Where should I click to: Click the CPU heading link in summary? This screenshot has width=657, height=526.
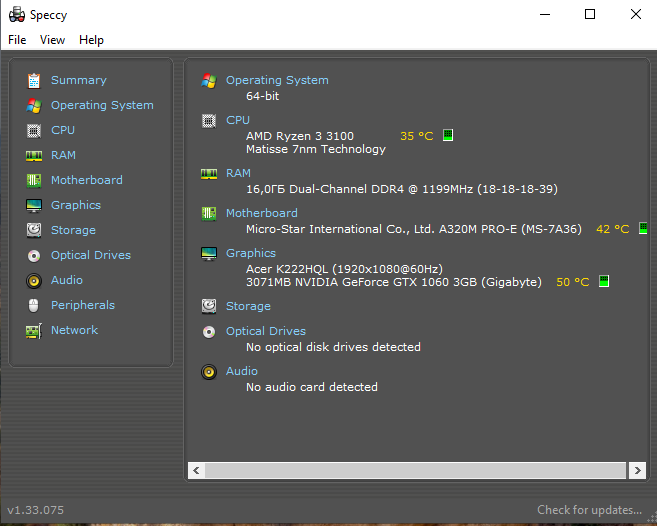(238, 120)
